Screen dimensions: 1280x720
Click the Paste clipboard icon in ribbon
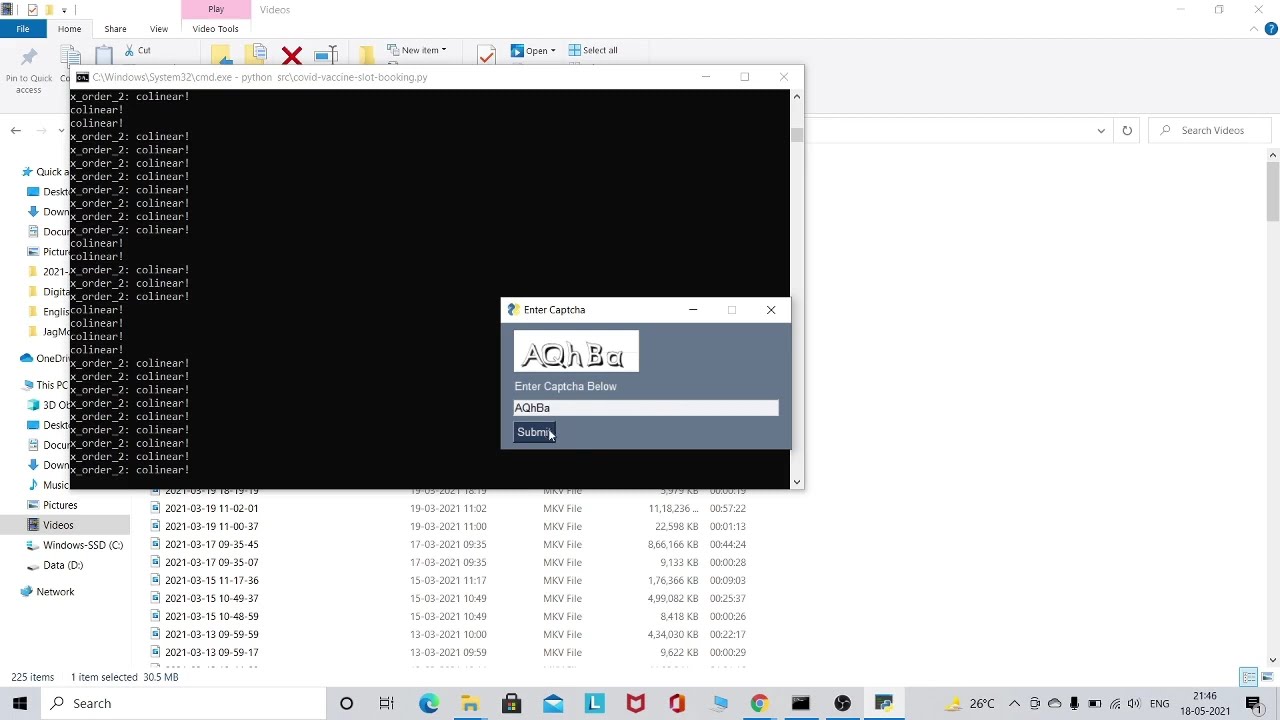click(x=104, y=55)
